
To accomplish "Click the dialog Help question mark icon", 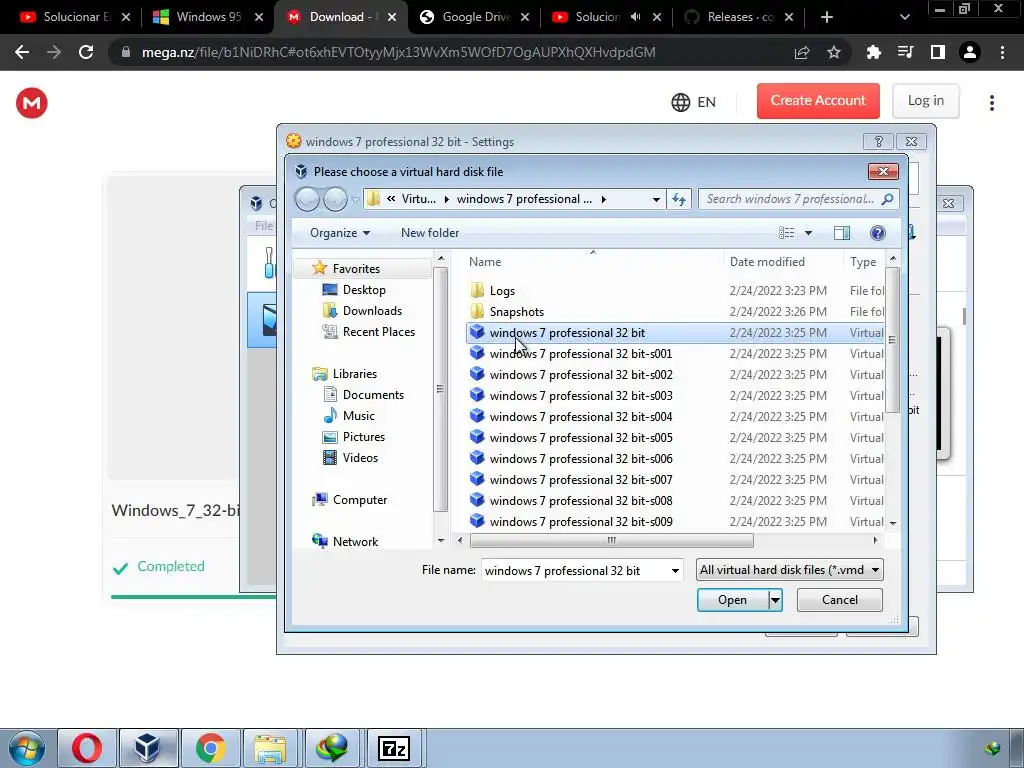I will 878,232.
